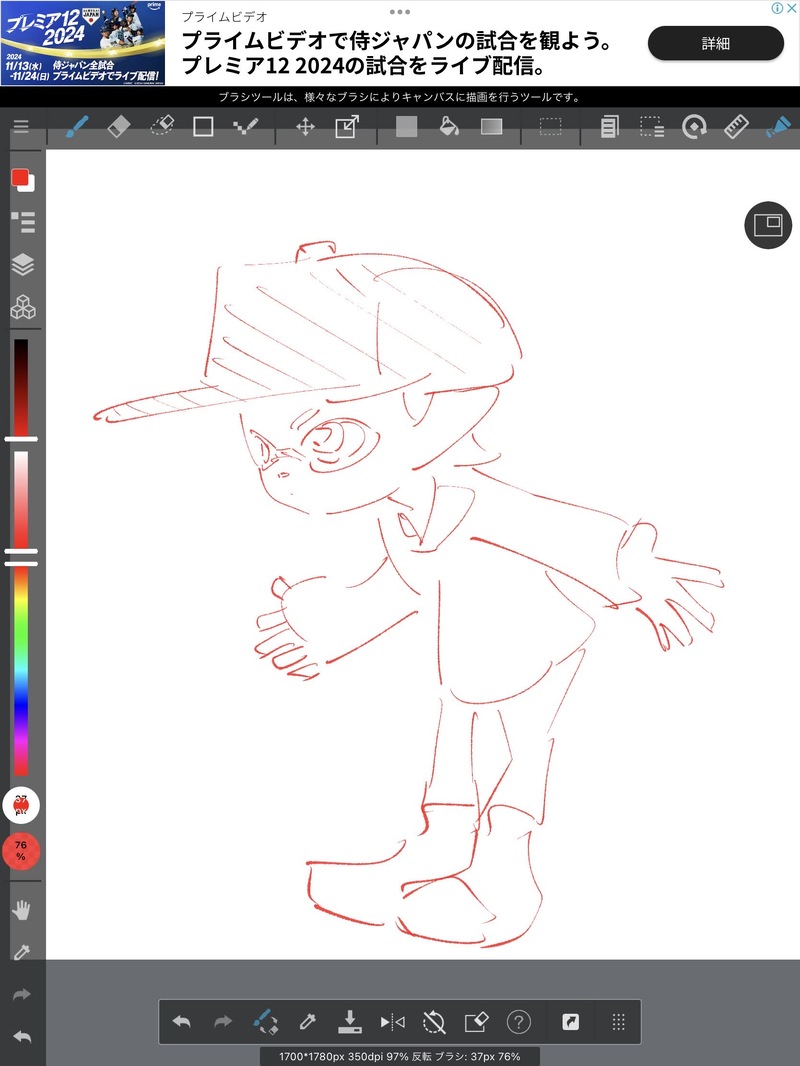
Task: Redo using the bottom shortcut bar
Action: [x=223, y=1021]
